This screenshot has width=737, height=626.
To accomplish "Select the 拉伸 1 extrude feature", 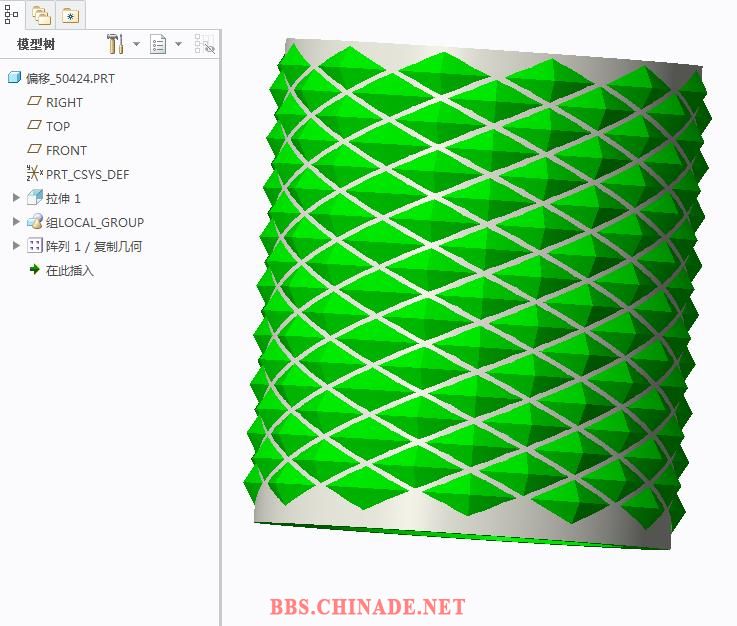I will 63,198.
